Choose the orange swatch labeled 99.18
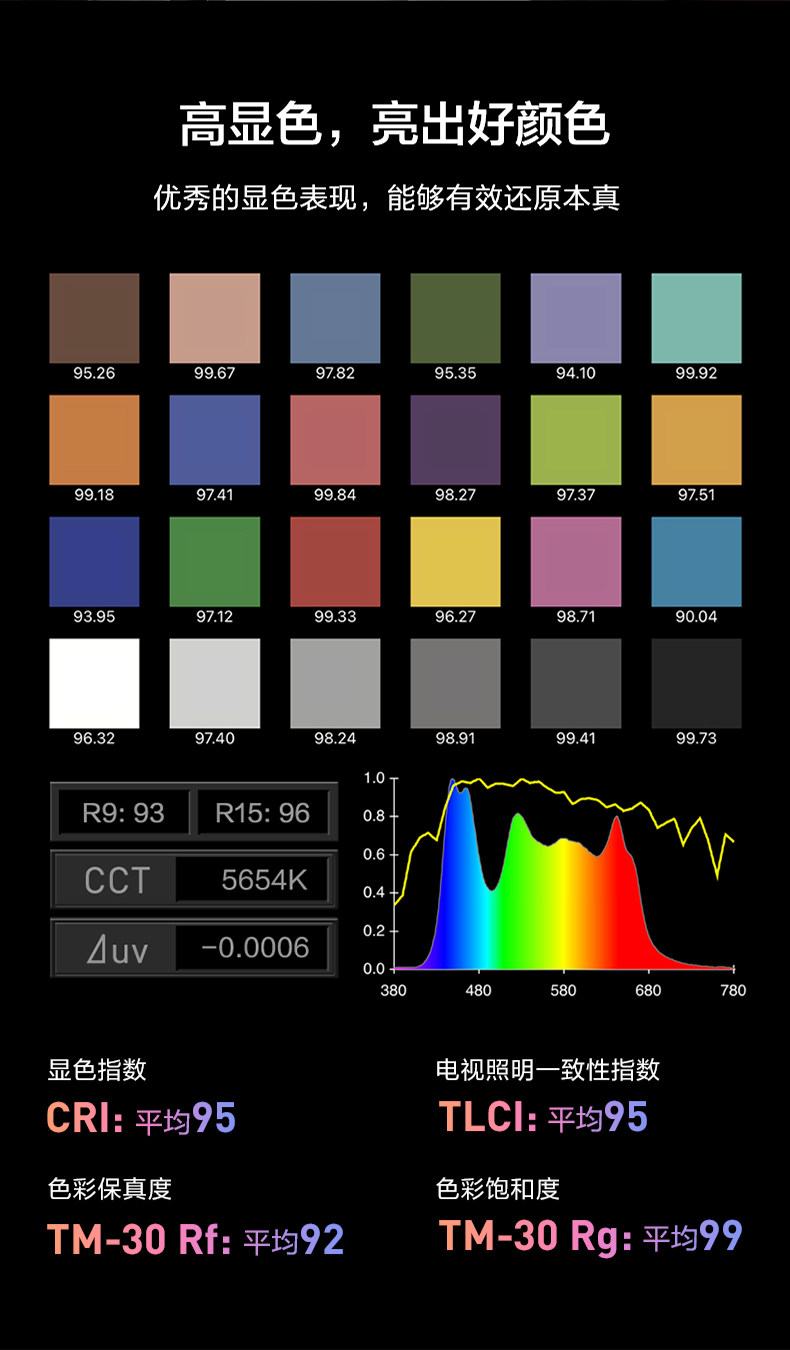This screenshot has height=1350, width=790. (94, 440)
